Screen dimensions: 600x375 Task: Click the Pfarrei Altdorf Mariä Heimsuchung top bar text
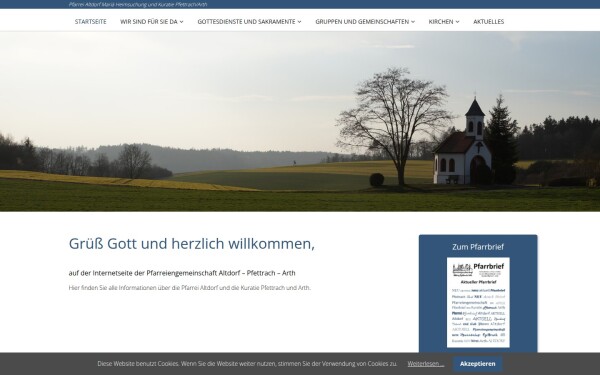click(138, 5)
